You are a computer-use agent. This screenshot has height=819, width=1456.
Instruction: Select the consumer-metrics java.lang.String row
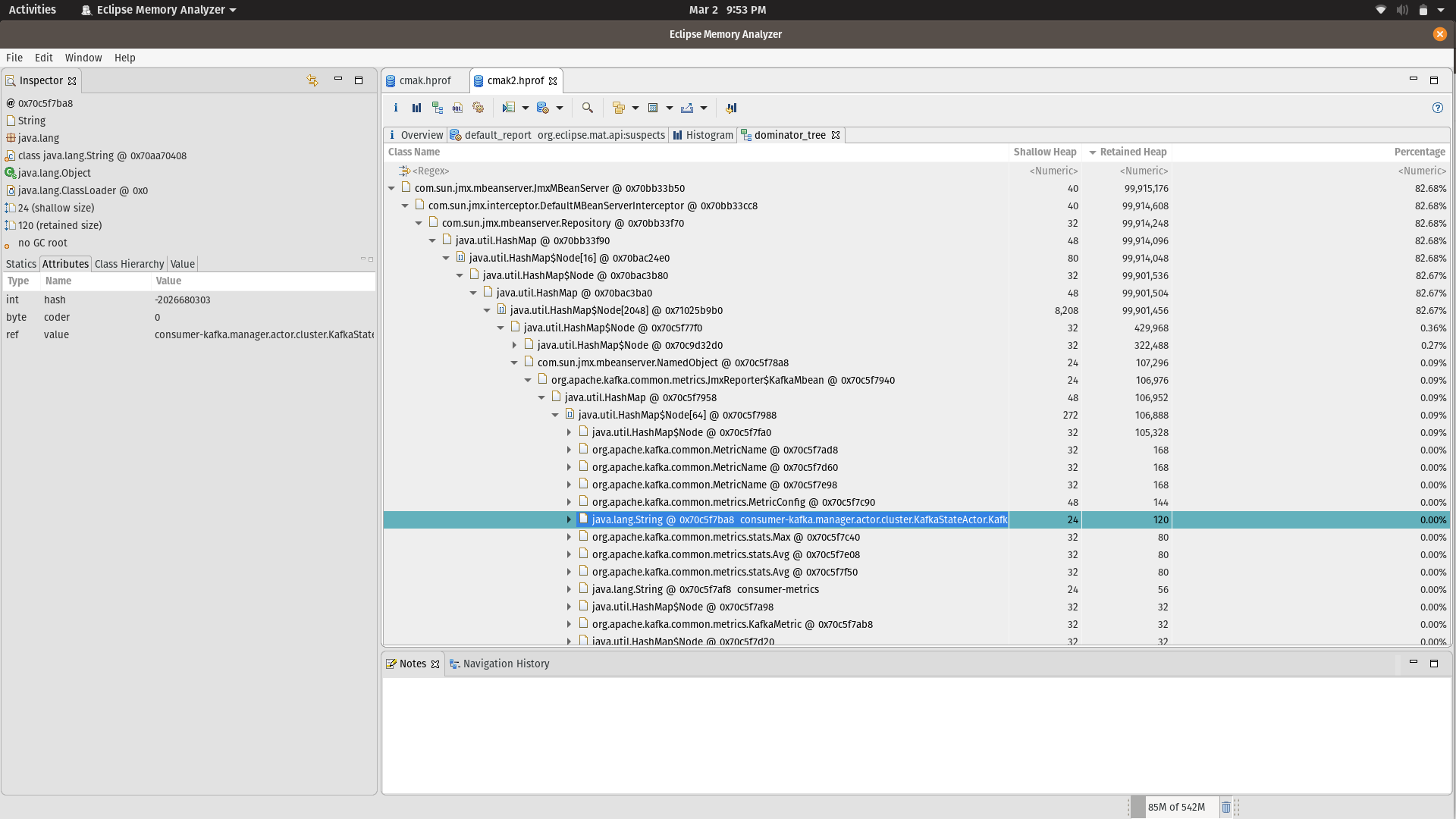pos(704,589)
